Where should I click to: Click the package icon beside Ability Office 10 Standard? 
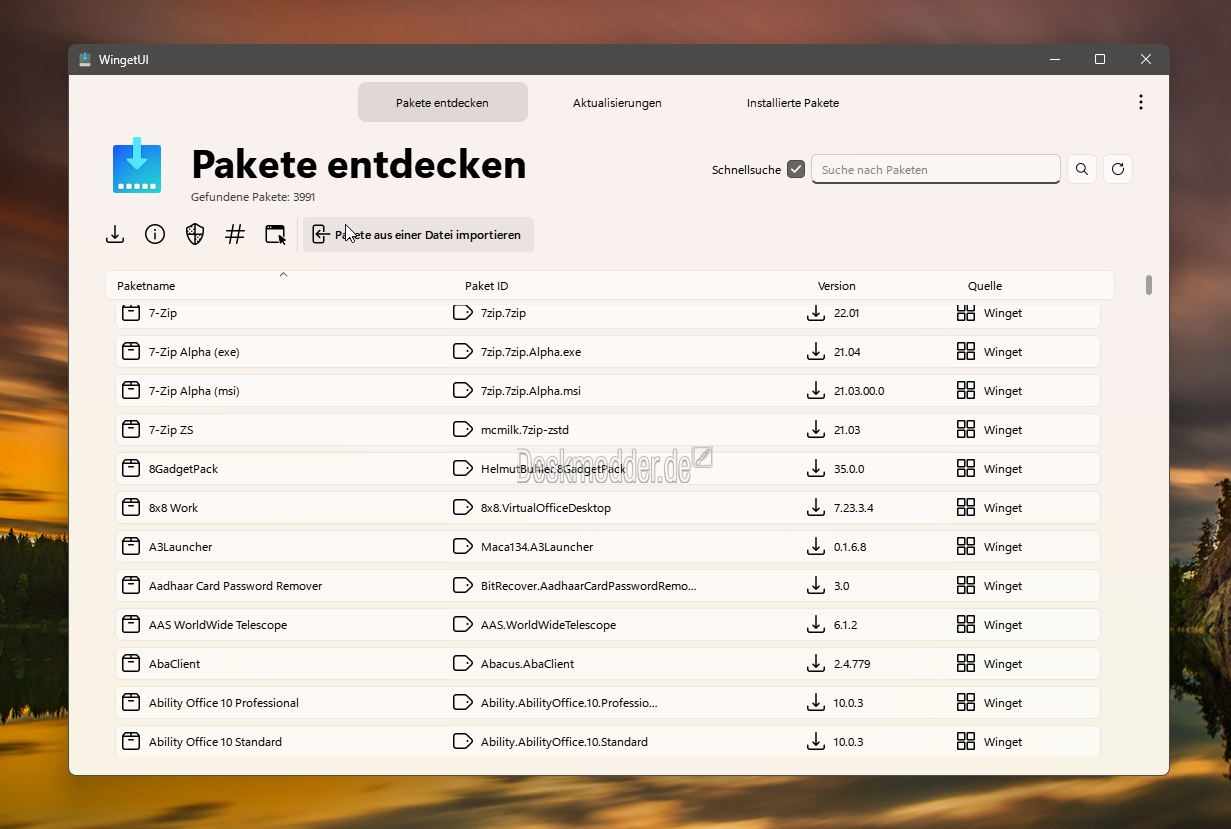130,742
